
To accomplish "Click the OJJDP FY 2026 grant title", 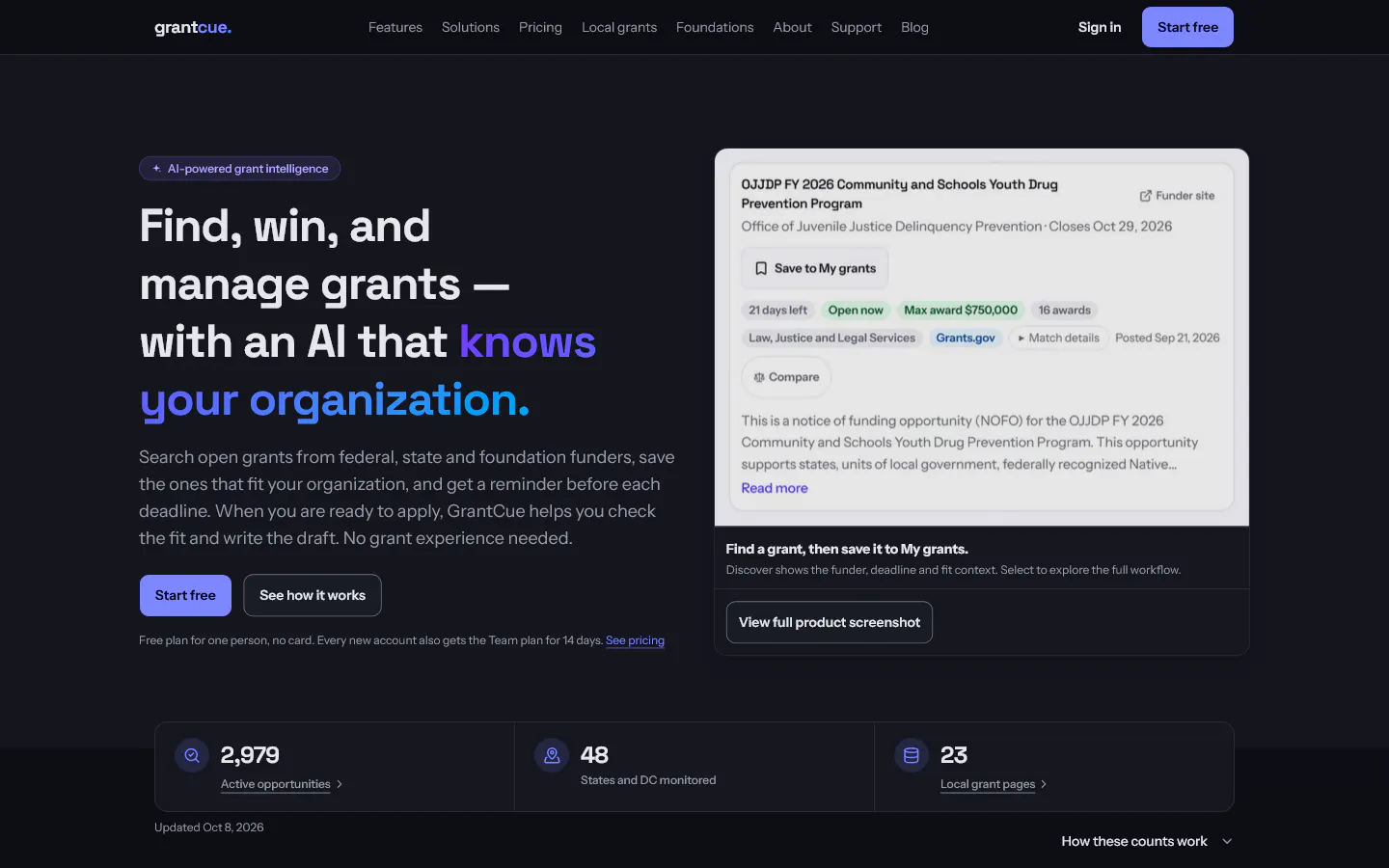I will (x=900, y=194).
